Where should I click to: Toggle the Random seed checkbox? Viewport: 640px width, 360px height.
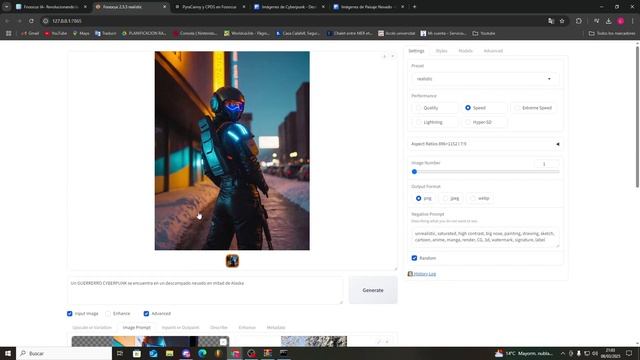(414, 258)
